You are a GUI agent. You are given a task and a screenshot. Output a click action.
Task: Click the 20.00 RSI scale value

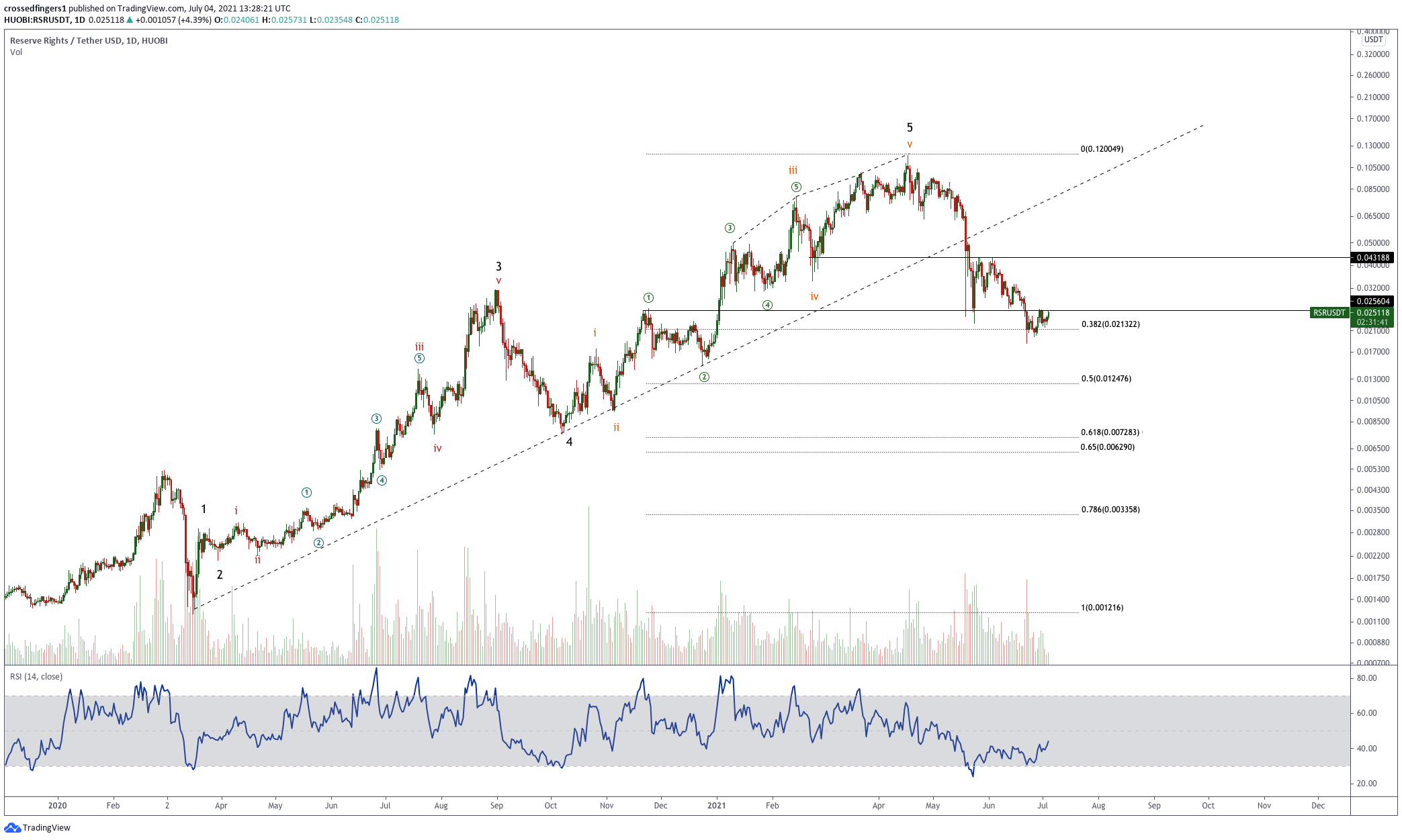(1366, 784)
